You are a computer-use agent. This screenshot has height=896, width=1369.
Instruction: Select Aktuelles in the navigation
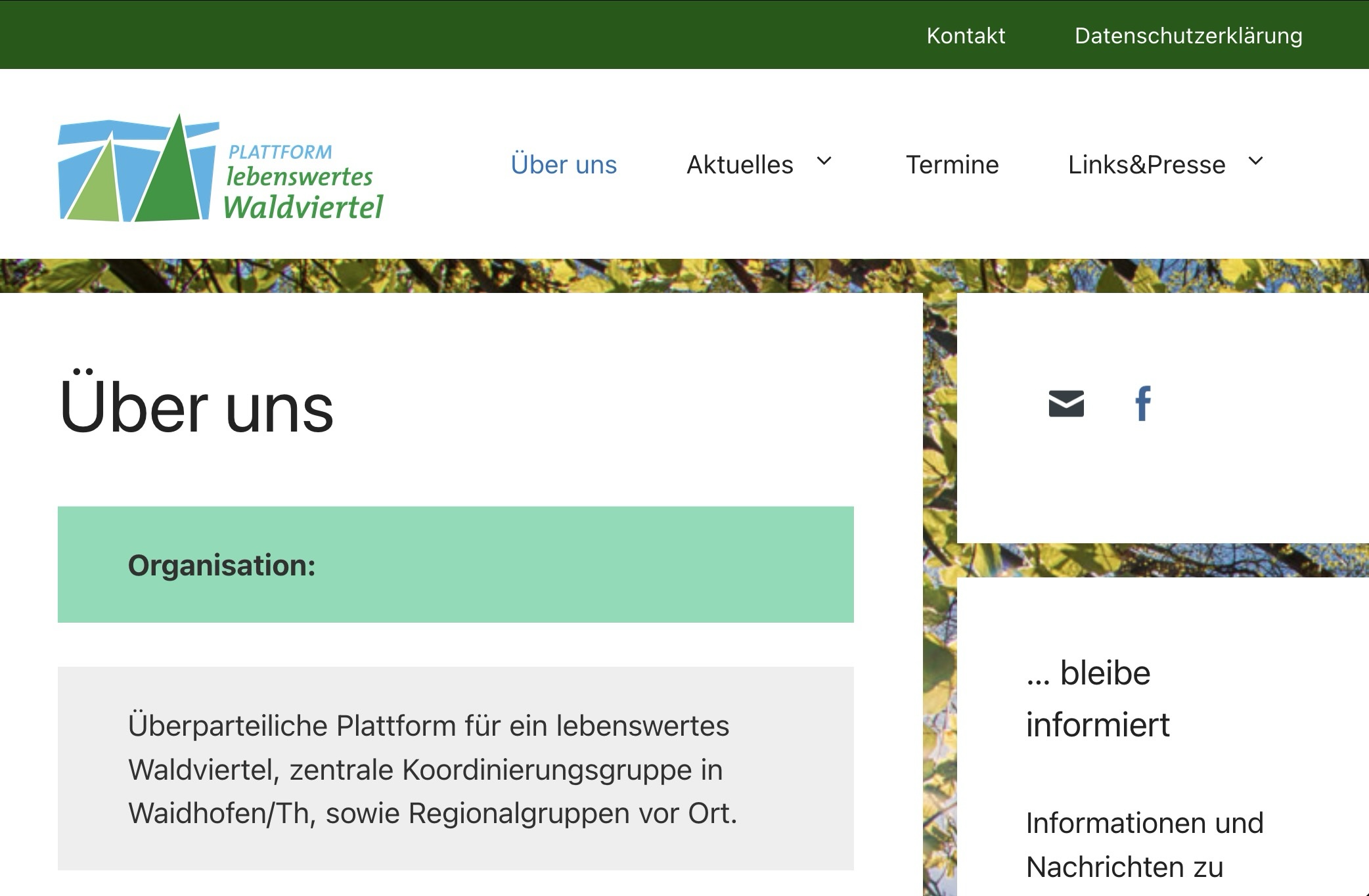coord(740,164)
